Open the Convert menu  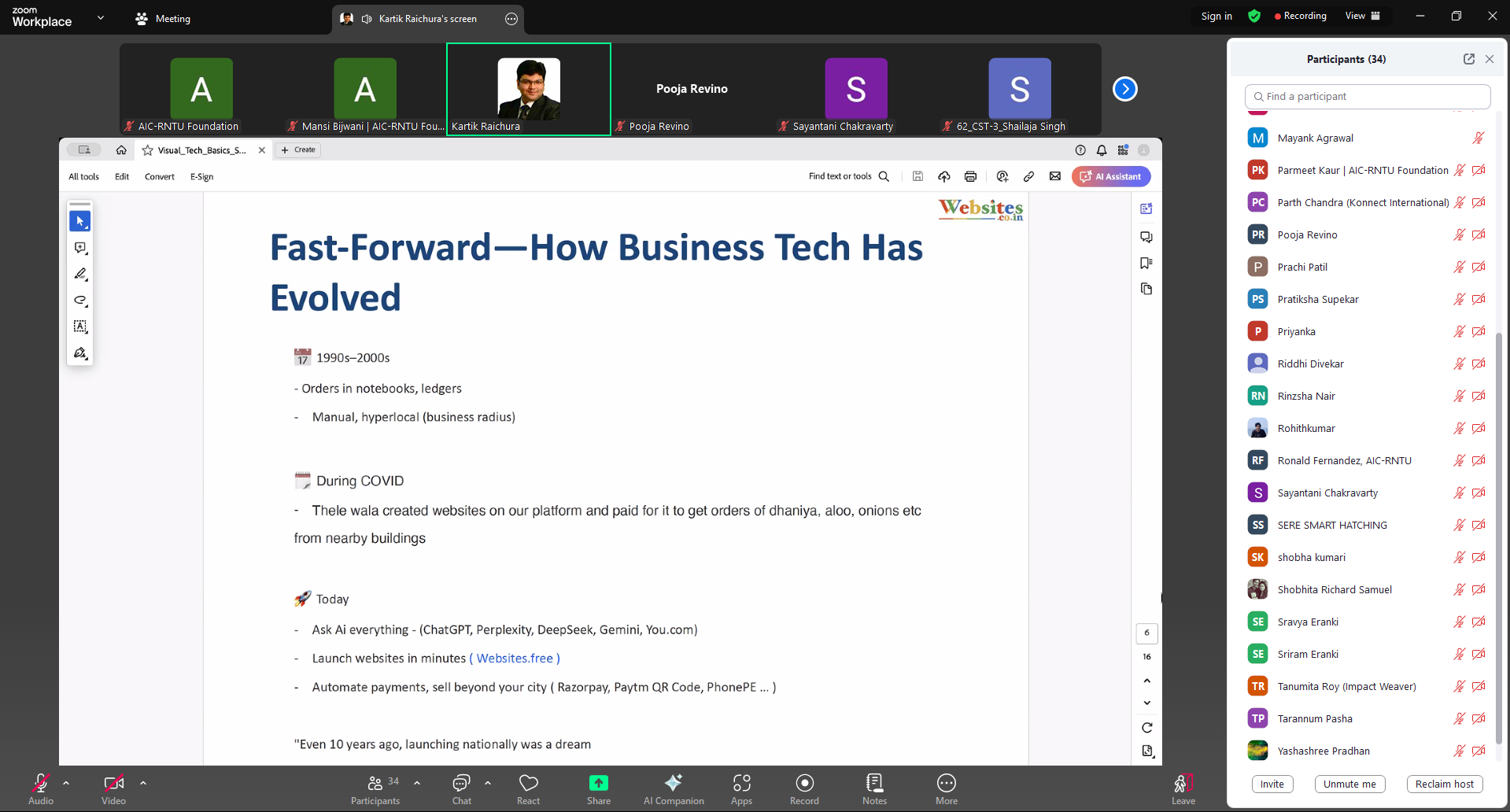[x=160, y=176]
